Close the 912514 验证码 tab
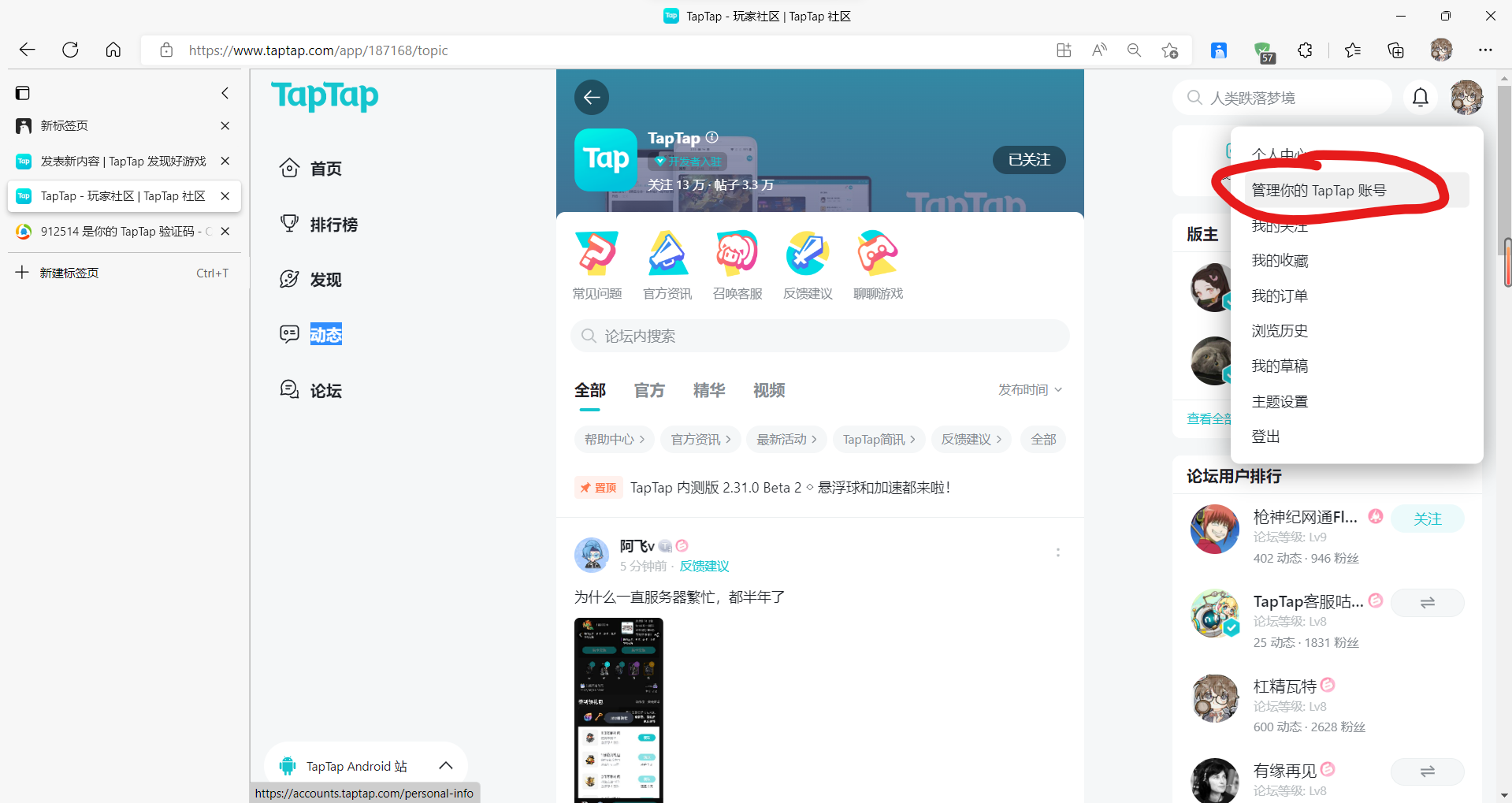The image size is (1512, 803). pyautogui.click(x=225, y=232)
